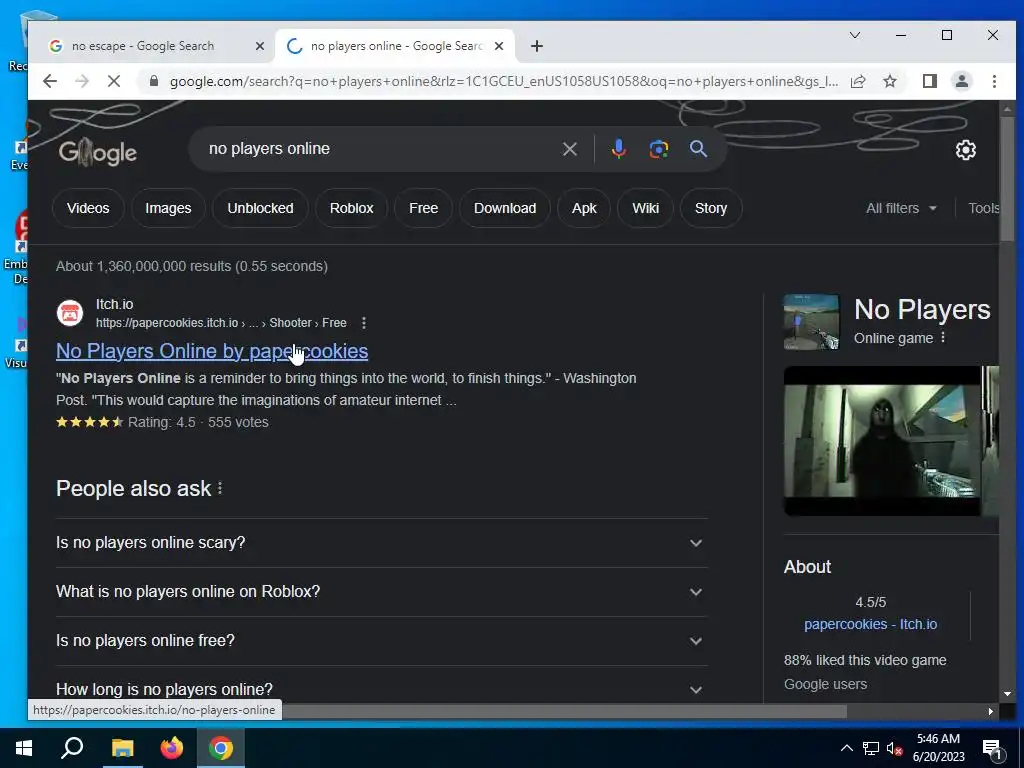The width and height of the screenshot is (1024, 768).
Task: Share this page via the share icon
Action: [858, 81]
